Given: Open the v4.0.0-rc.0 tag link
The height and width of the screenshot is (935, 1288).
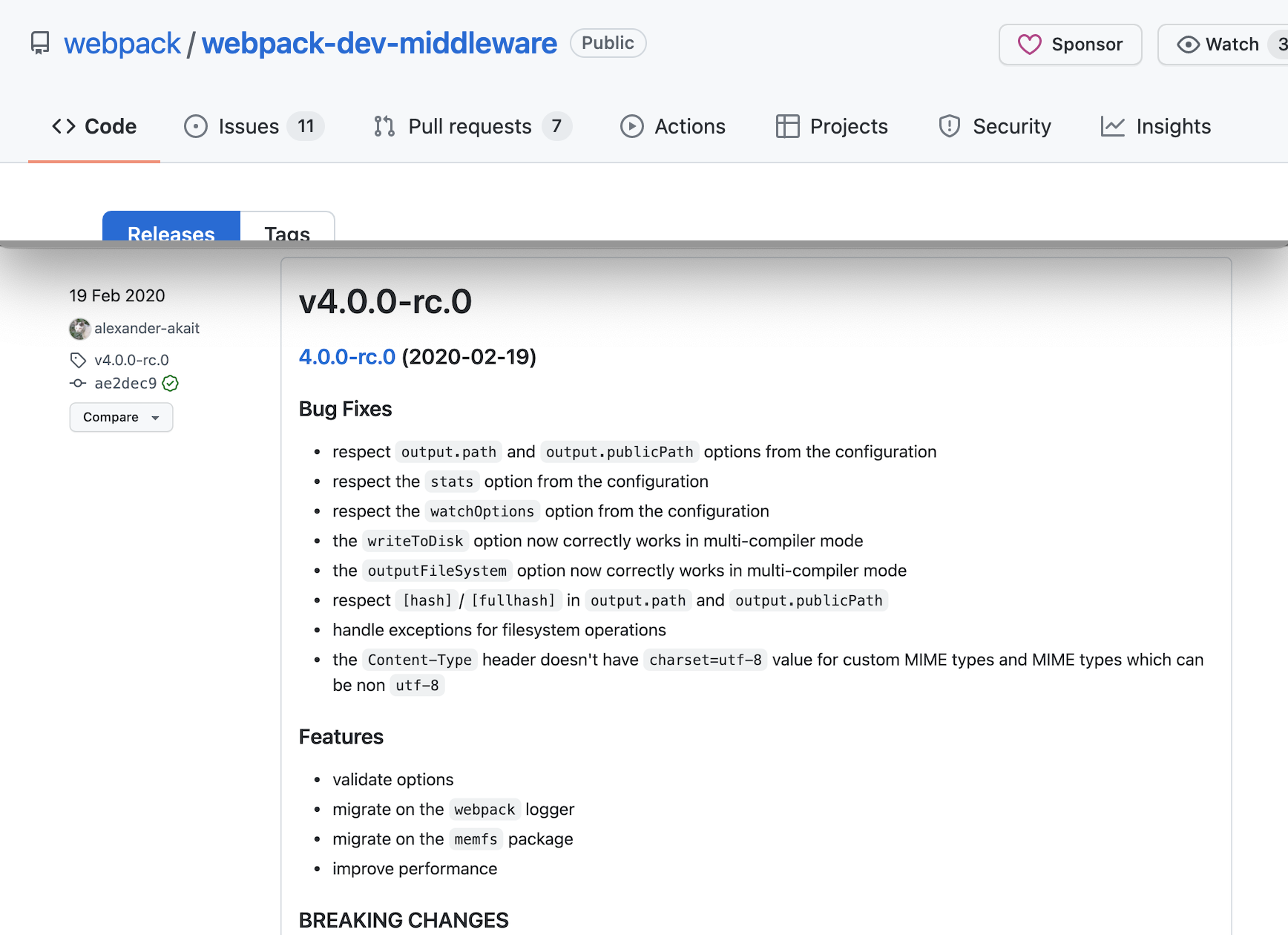Looking at the screenshot, I should tap(131, 360).
